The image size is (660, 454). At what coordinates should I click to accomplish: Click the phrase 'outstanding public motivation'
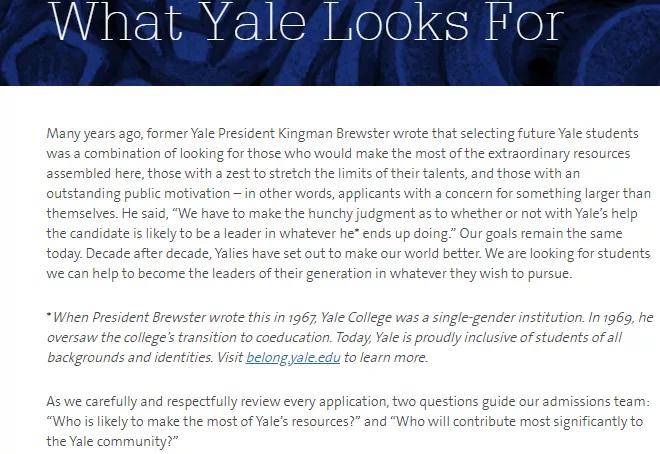point(138,194)
